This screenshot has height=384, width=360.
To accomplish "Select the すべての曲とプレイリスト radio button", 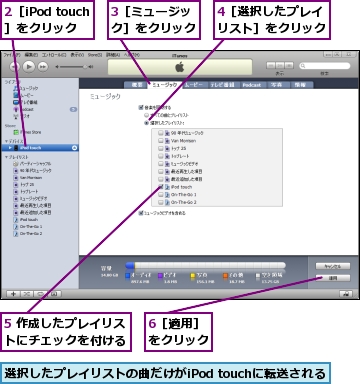I will (x=146, y=115).
